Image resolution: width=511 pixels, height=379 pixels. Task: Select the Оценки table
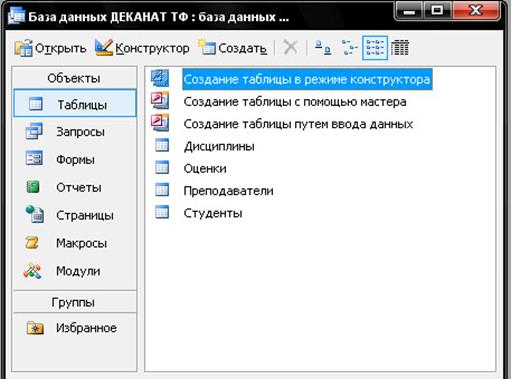tap(205, 169)
